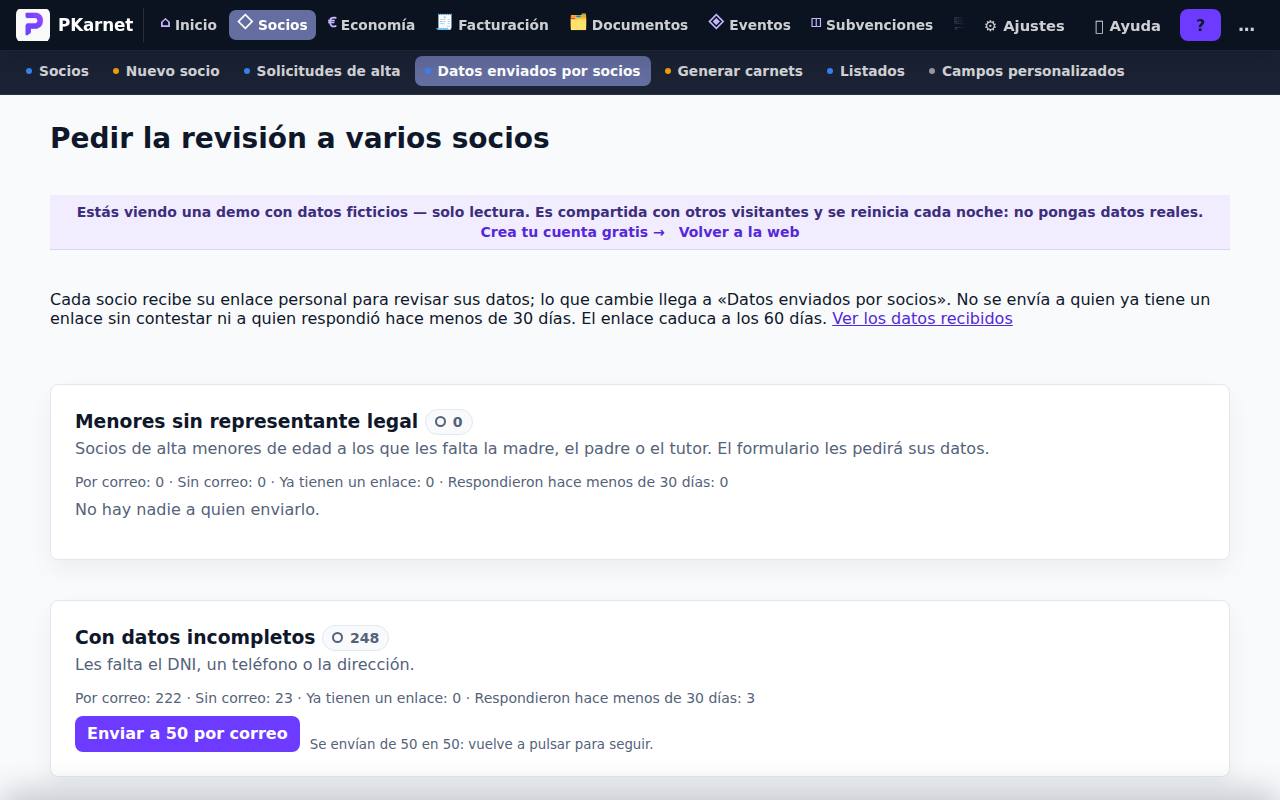
Task: Click the Con datos incompletos heading
Action: click(195, 637)
